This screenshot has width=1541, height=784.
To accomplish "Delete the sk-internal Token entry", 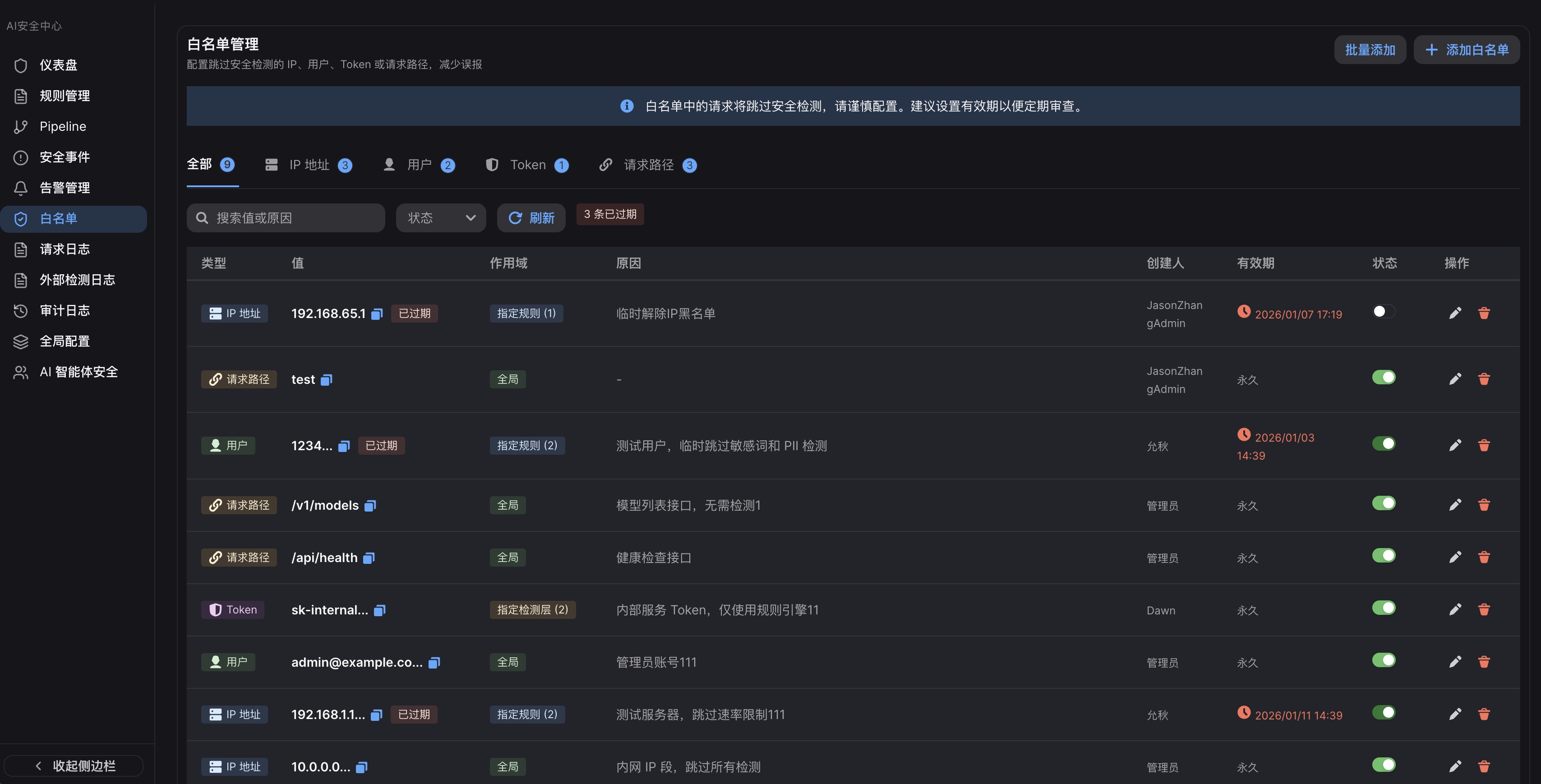I will point(1484,609).
